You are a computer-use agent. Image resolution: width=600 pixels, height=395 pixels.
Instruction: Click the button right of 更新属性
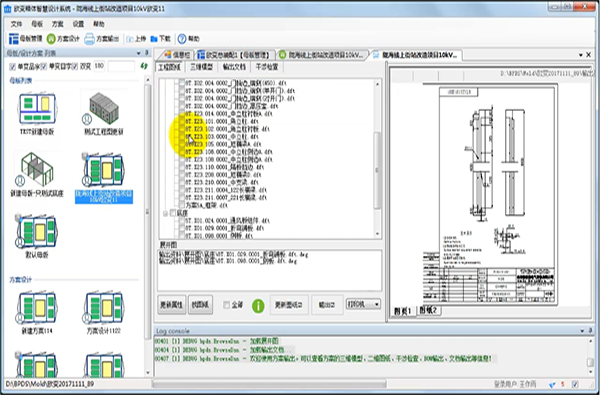pos(200,305)
